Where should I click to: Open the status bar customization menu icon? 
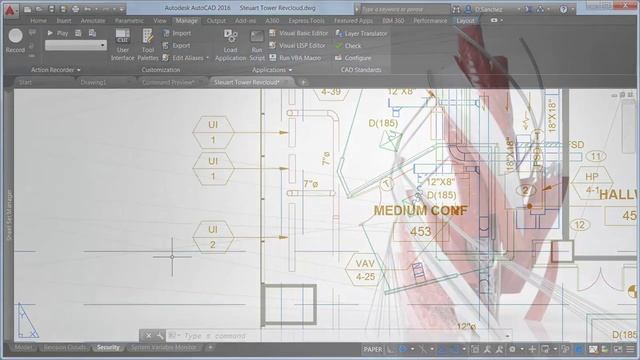coord(631,349)
